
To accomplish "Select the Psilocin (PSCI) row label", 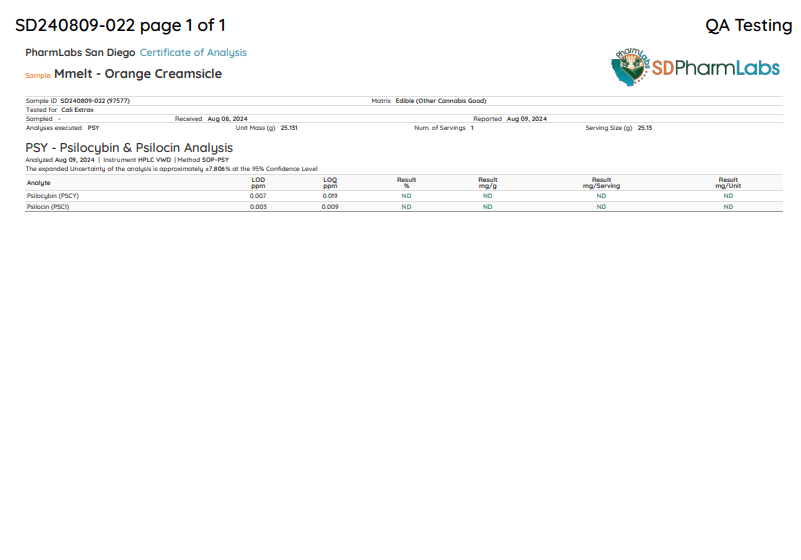I will click(x=48, y=206).
